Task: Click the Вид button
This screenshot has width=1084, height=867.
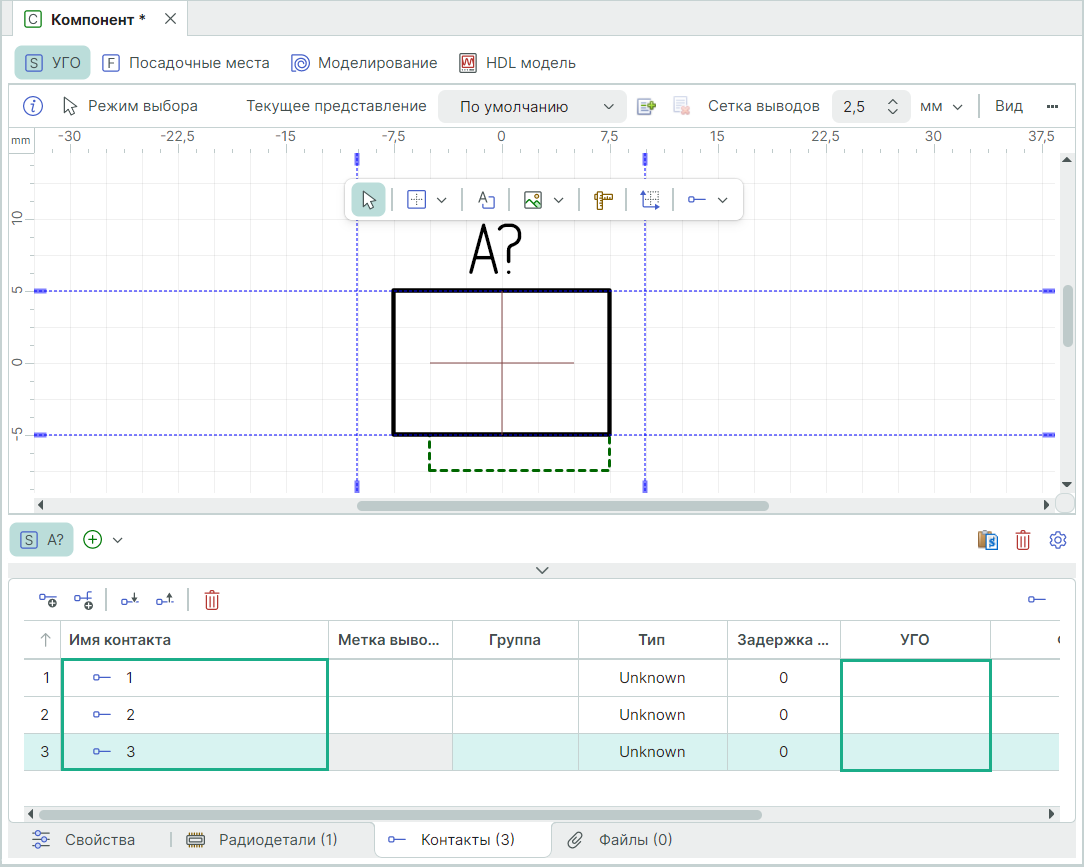Action: [1008, 106]
